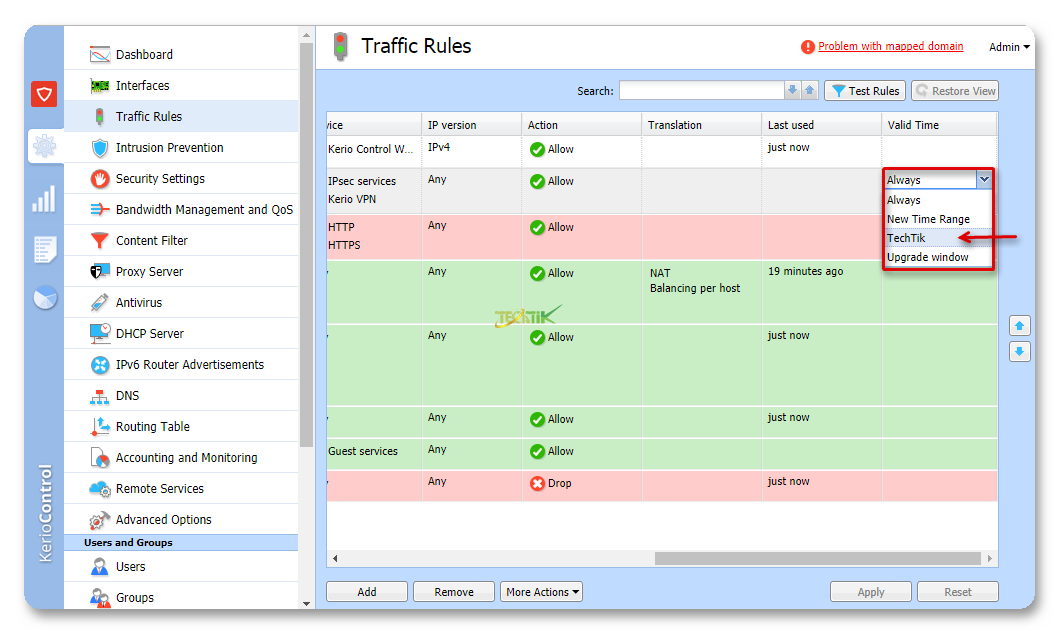Viewport: 1059px width, 633px height.
Task: Select New Time Range option
Action: (928, 219)
